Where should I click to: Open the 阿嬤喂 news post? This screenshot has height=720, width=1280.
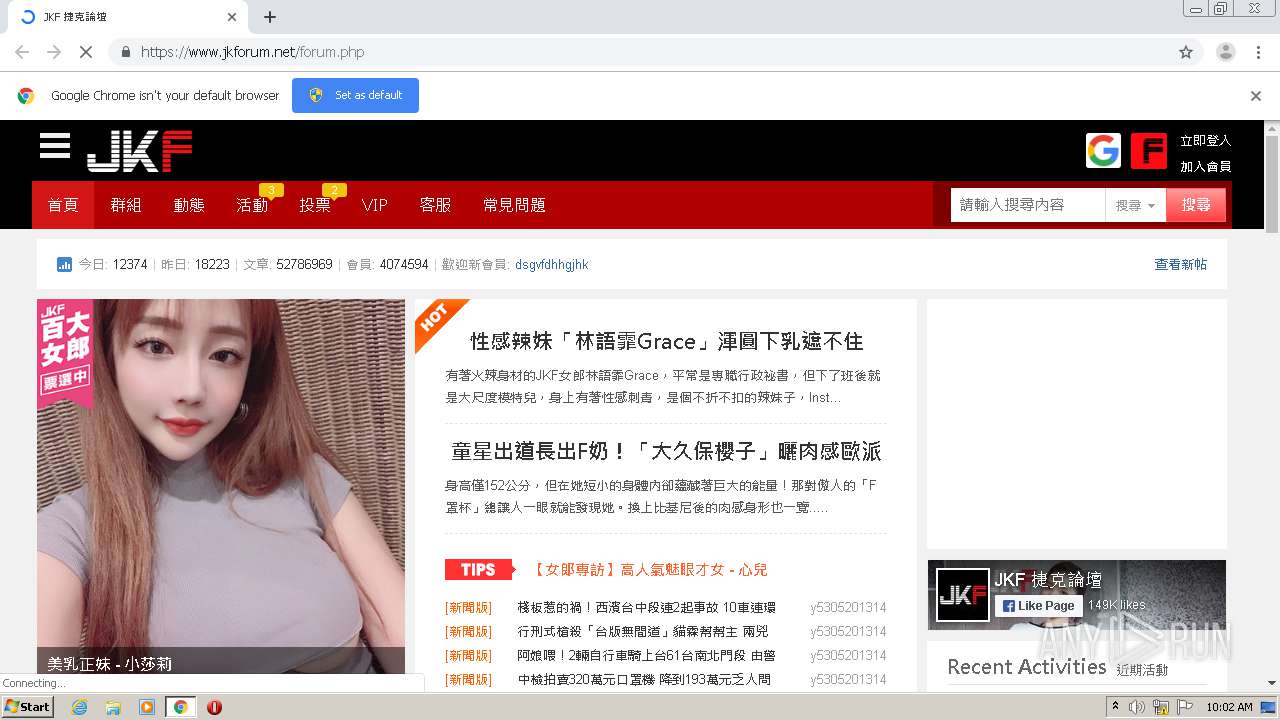coord(646,656)
